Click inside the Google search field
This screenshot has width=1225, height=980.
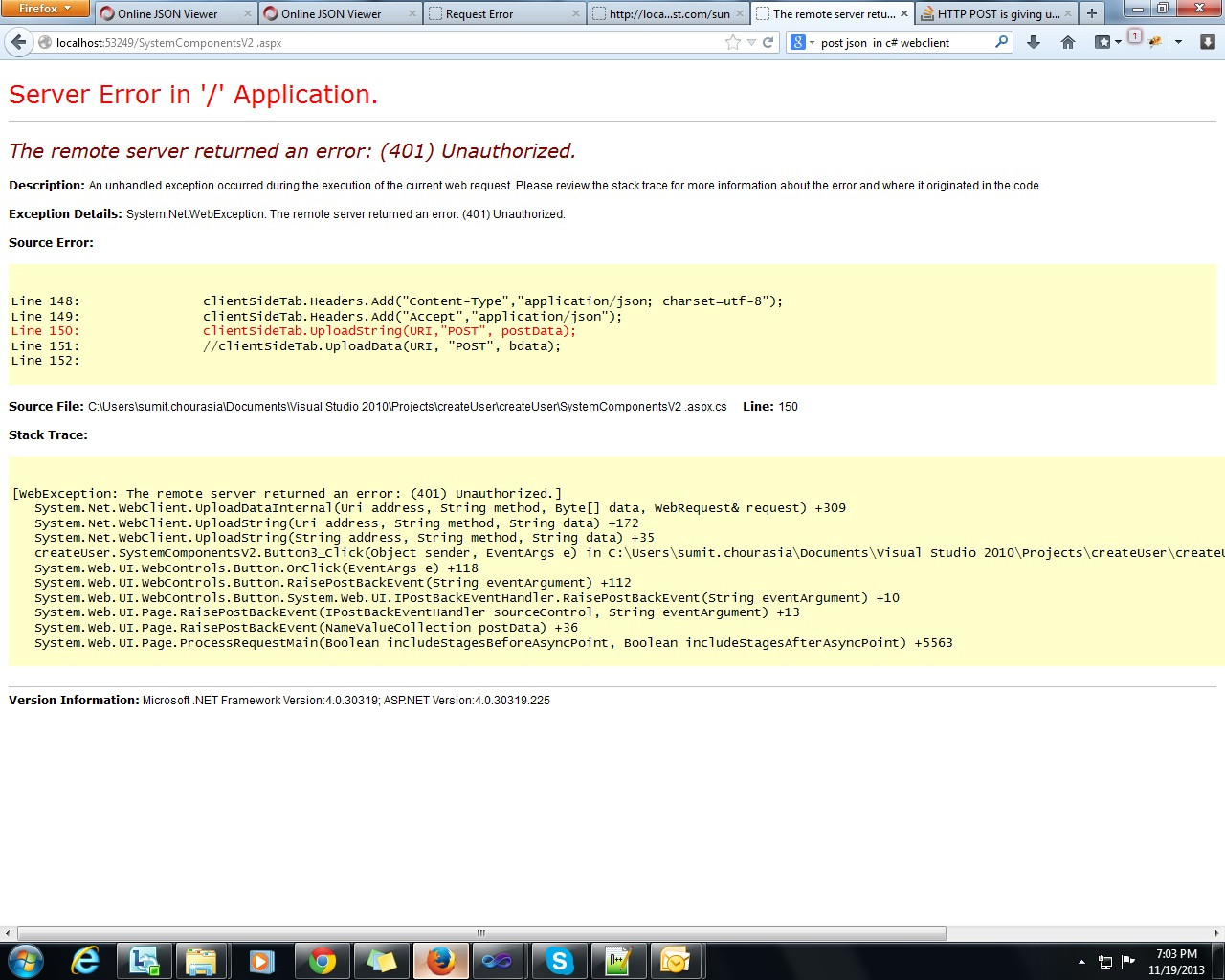tap(900, 42)
